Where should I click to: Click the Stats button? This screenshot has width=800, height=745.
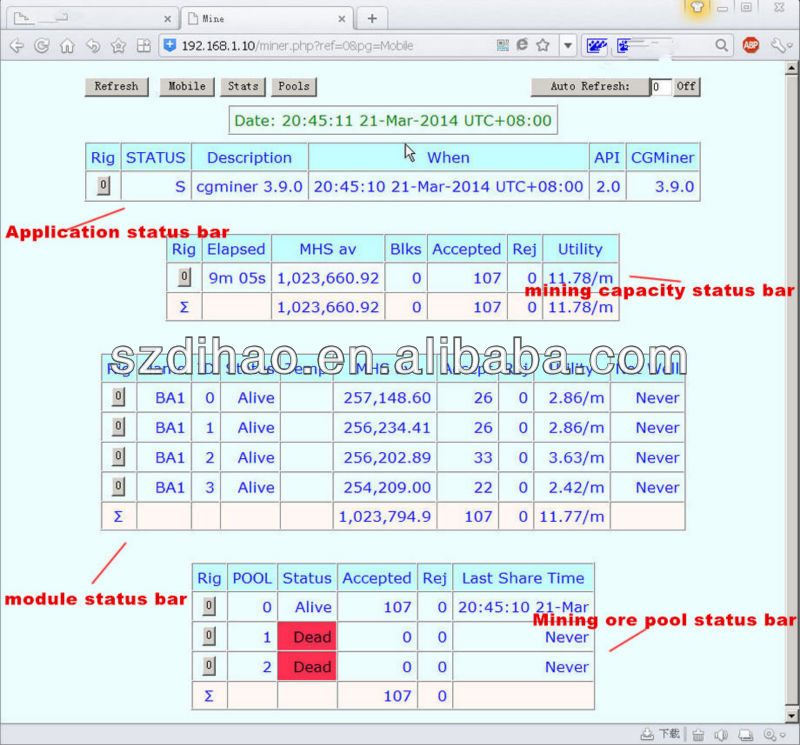tap(243, 86)
